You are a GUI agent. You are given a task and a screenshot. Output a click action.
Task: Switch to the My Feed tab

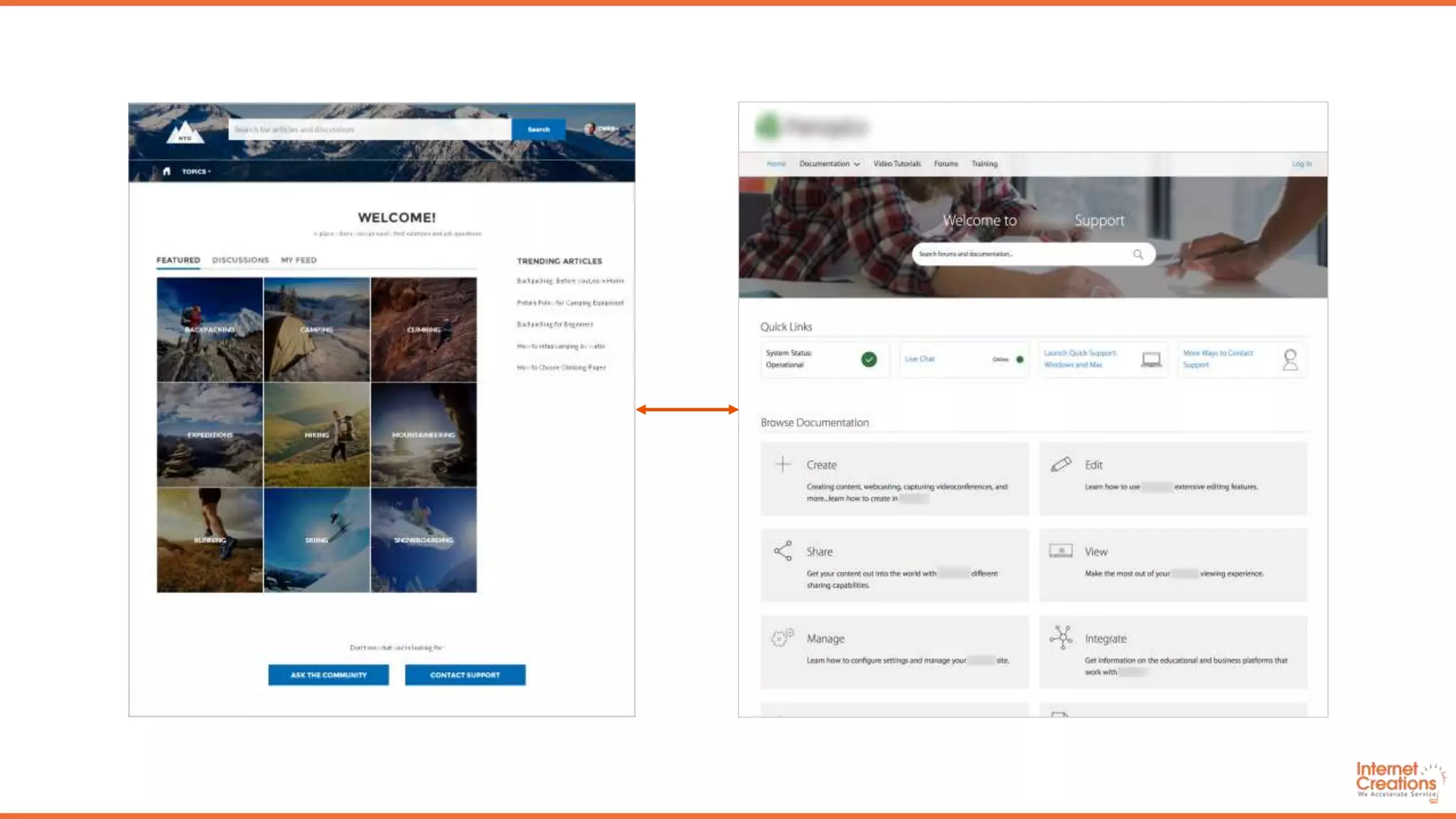[x=299, y=260]
